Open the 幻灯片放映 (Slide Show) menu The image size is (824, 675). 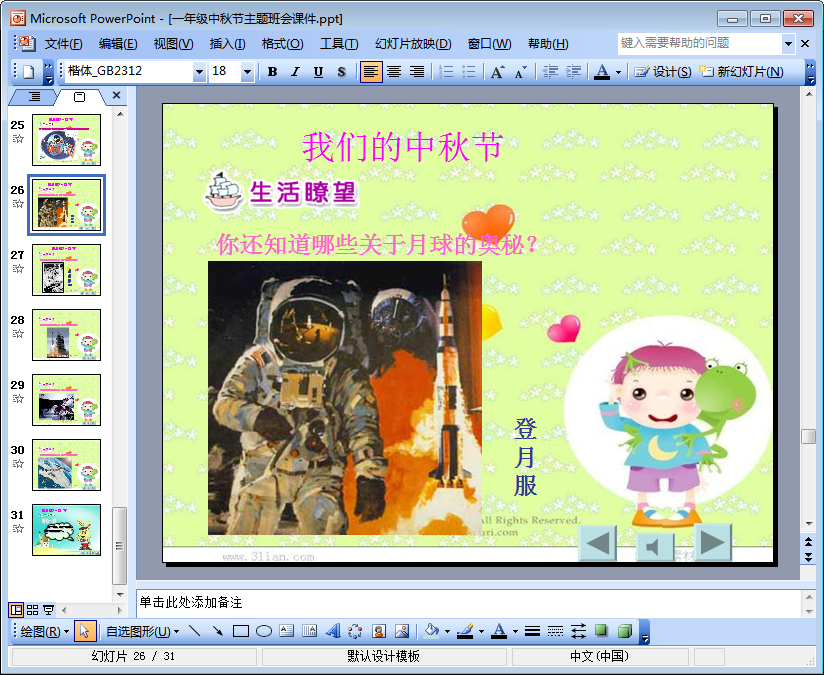[x=412, y=44]
